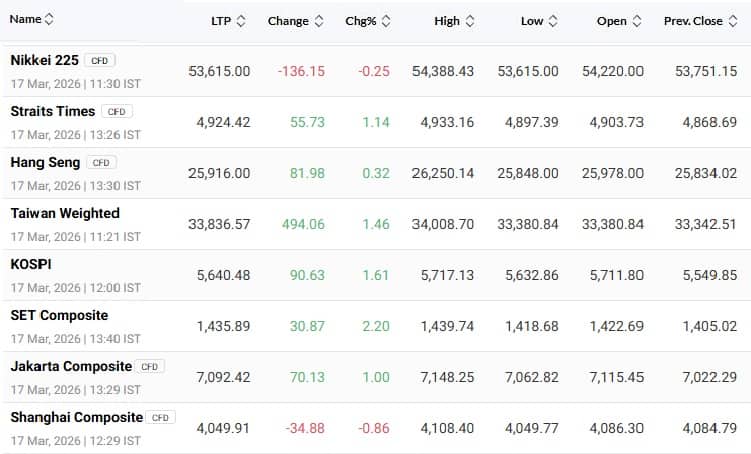This screenshot has width=751, height=454.
Task: Select Hang Seng change 81.98
Action: coord(307,173)
